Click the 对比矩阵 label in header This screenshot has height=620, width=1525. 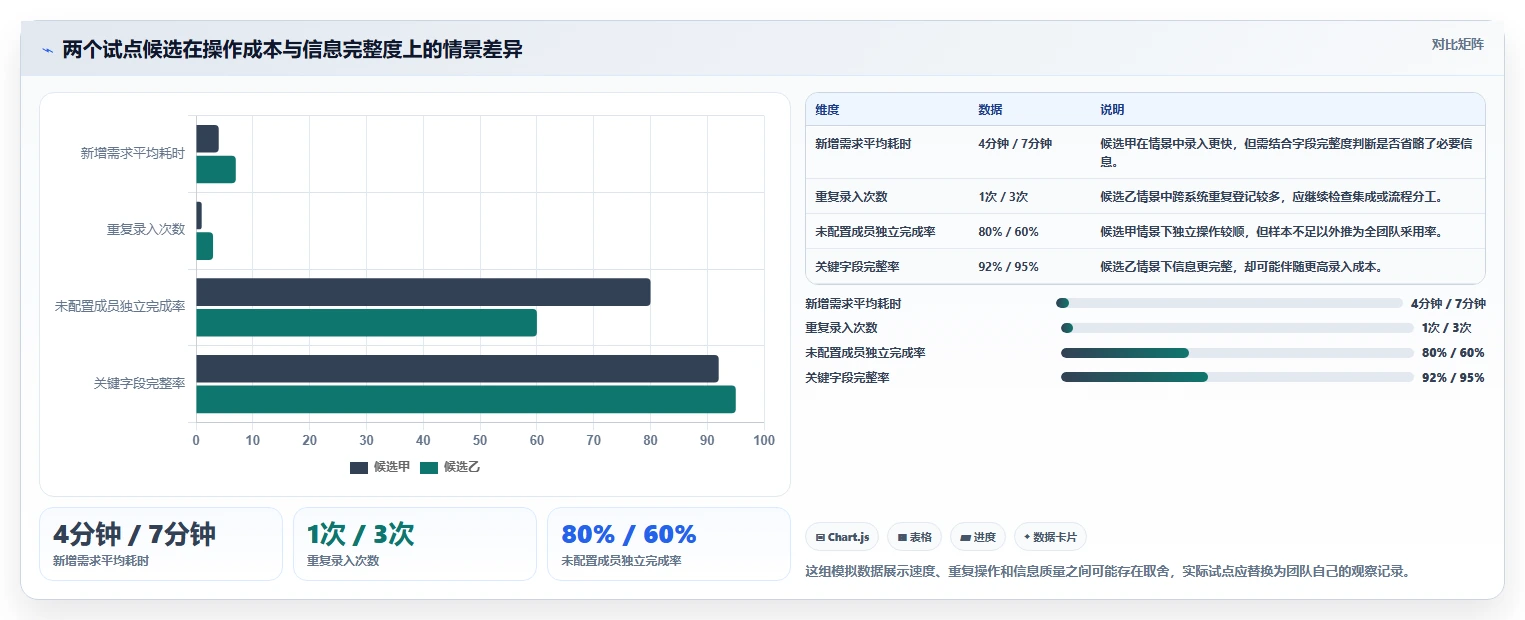(1458, 44)
